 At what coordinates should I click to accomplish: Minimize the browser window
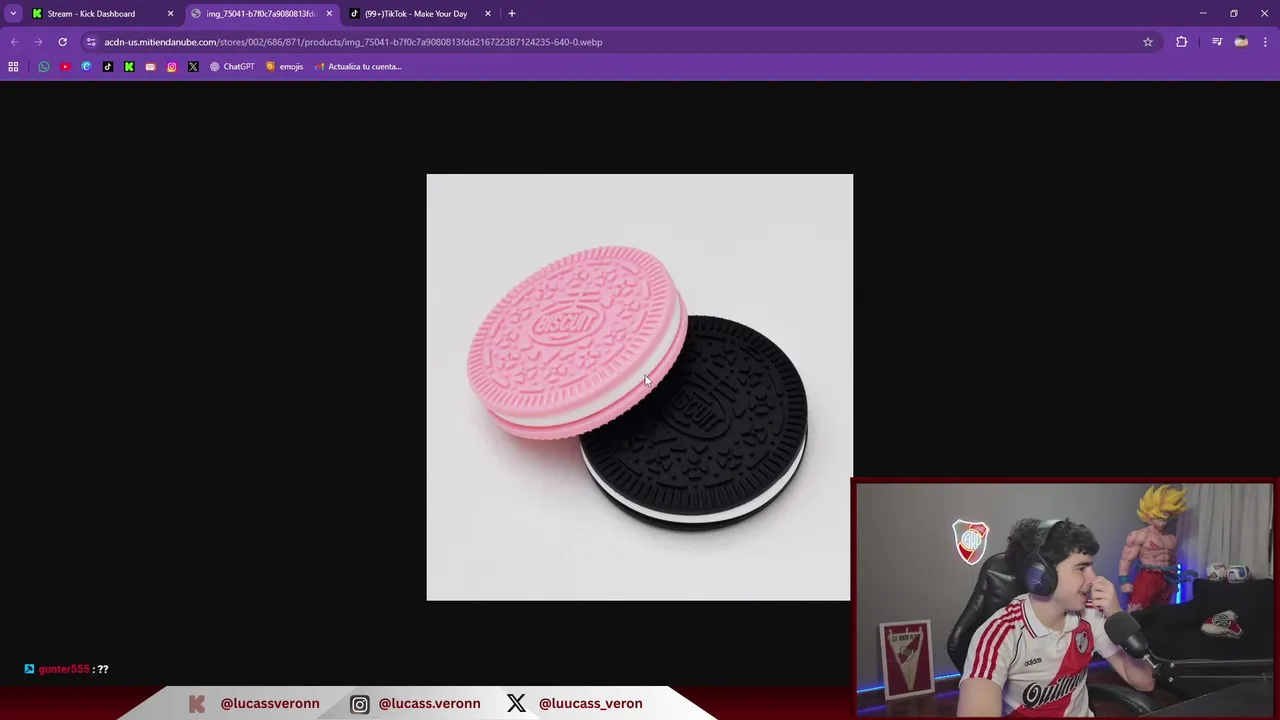point(1203,13)
